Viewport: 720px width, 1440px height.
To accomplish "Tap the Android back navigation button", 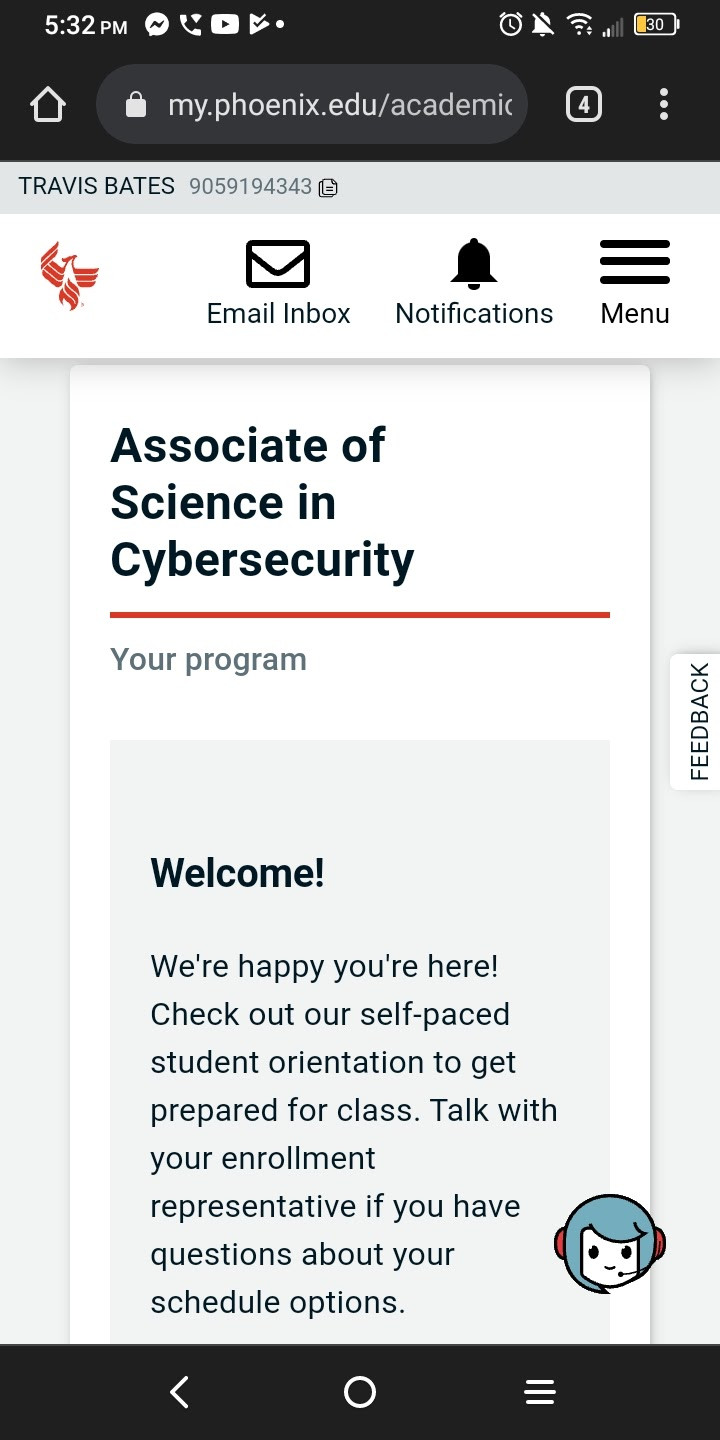I will pos(180,1392).
